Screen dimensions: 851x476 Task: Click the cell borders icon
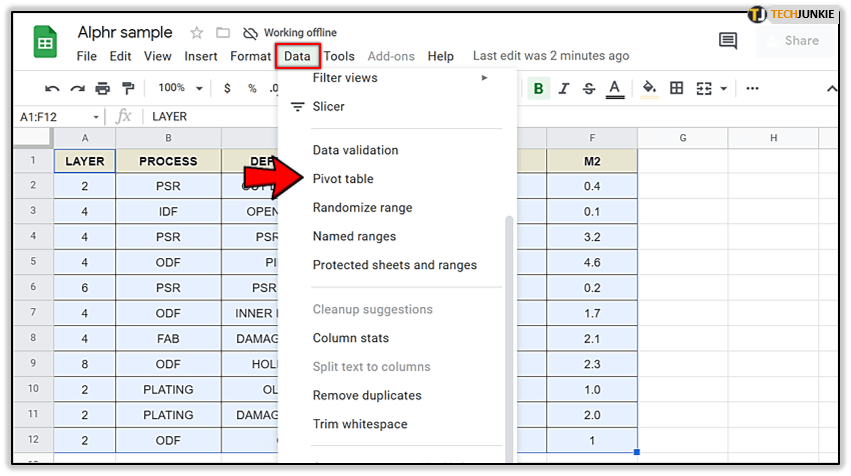tap(677, 88)
